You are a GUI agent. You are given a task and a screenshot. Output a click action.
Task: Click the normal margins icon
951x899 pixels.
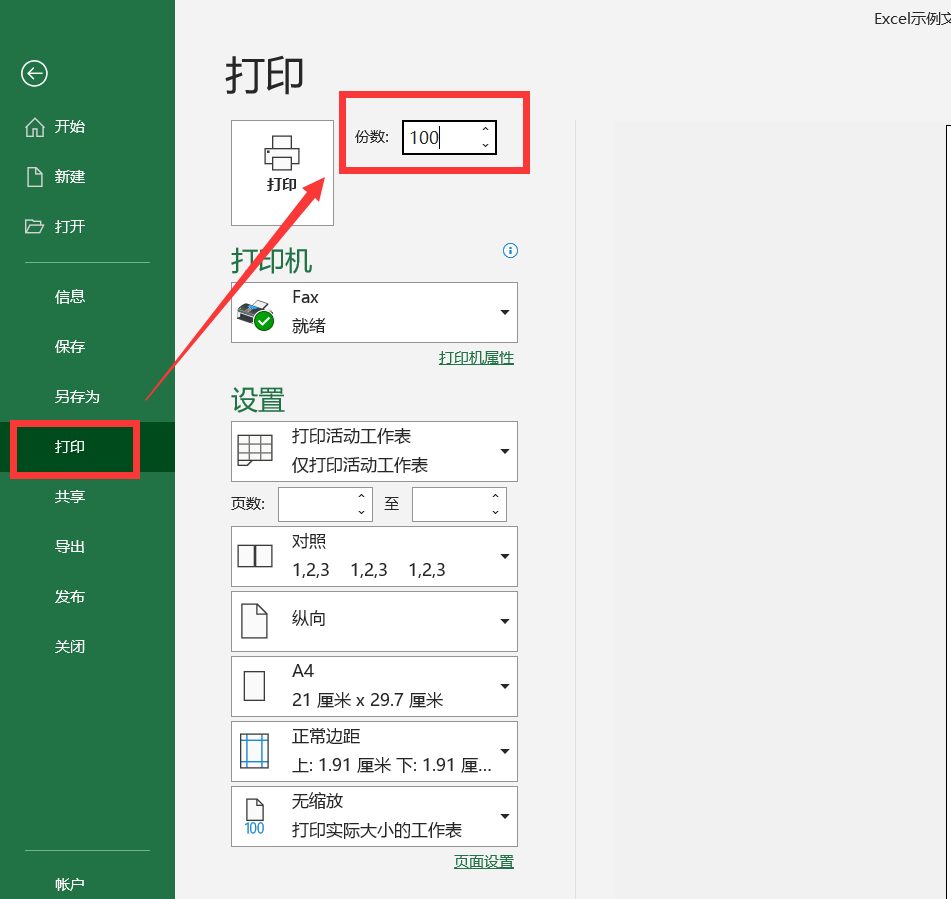254,751
